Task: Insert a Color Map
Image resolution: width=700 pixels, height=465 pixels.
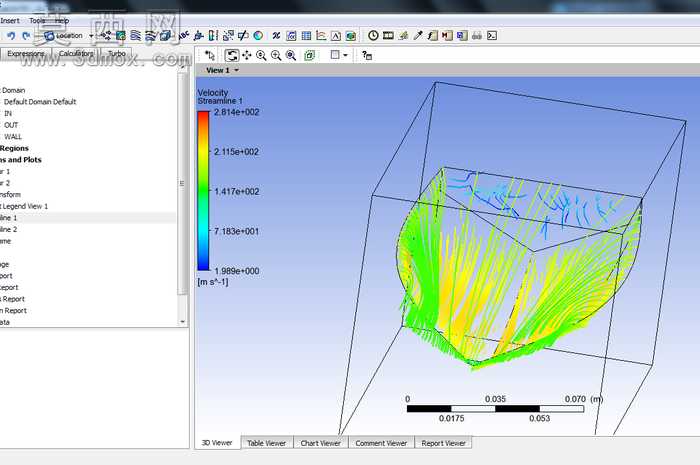Action: pyautogui.click(x=258, y=36)
